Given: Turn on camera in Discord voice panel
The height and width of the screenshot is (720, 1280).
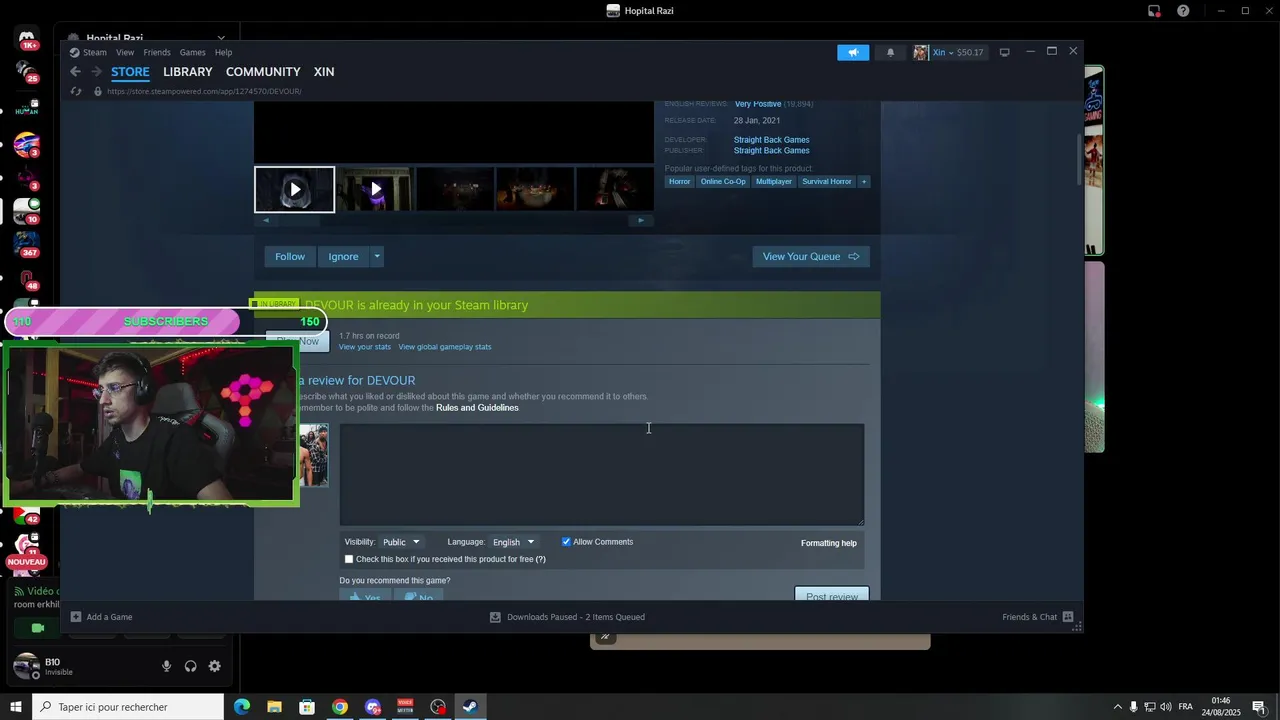Looking at the screenshot, I should [38, 628].
